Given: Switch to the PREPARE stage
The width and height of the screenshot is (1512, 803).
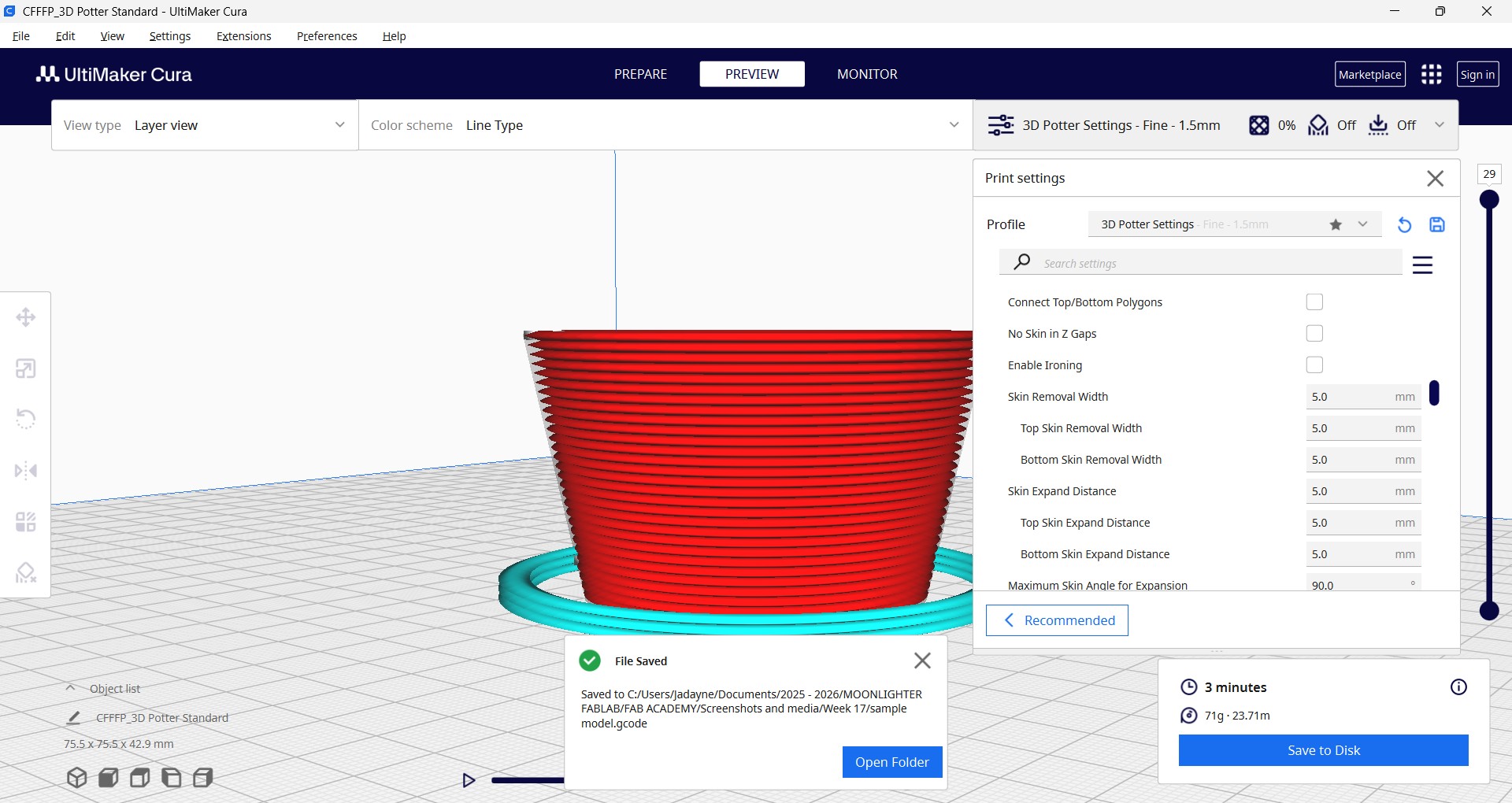Looking at the screenshot, I should (640, 74).
